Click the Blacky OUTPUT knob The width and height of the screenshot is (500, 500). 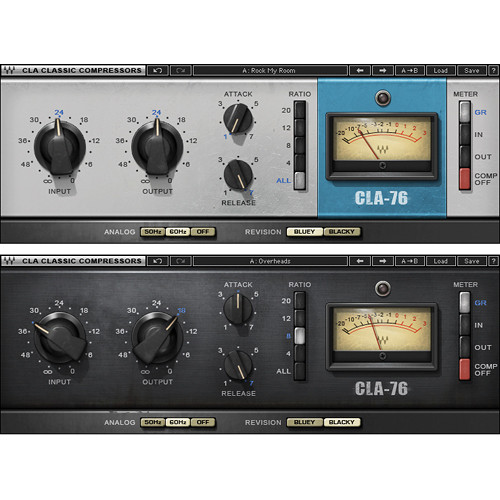point(157,338)
